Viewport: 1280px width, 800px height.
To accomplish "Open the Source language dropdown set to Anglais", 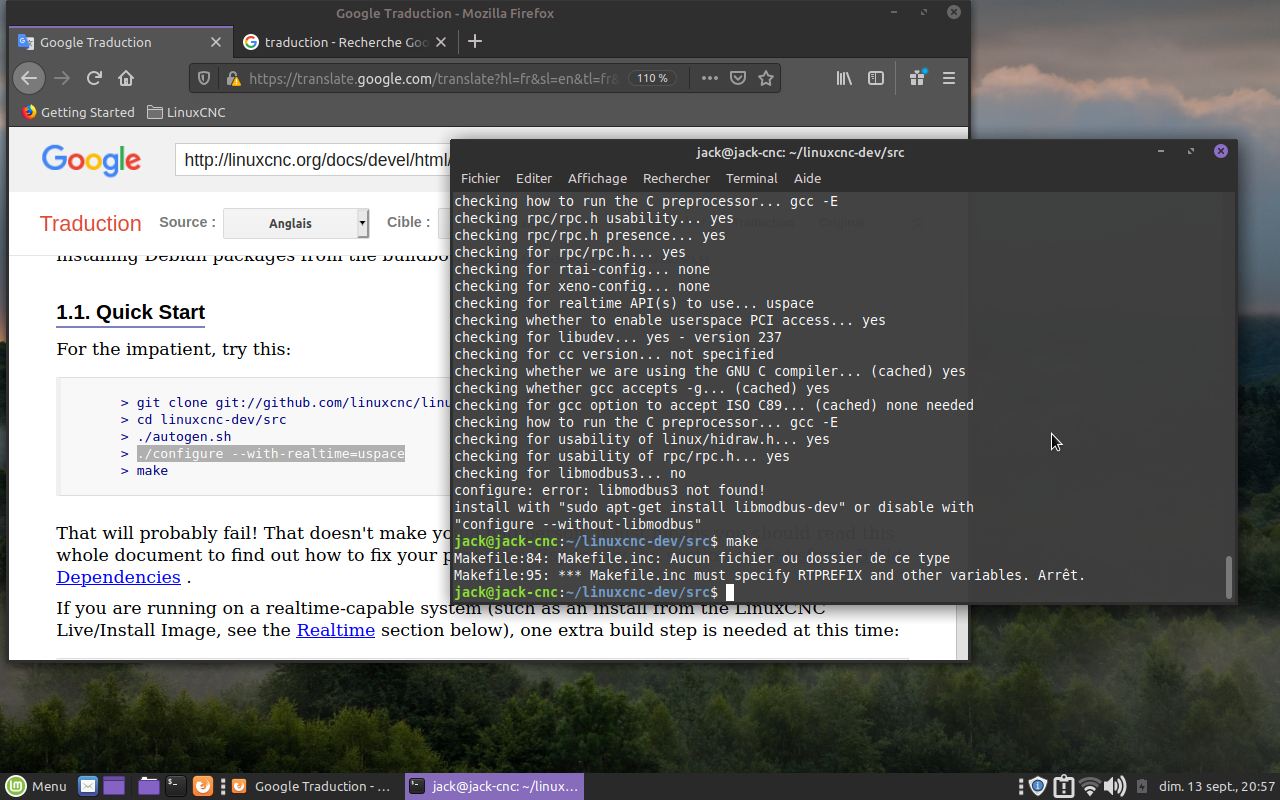I will tap(296, 223).
